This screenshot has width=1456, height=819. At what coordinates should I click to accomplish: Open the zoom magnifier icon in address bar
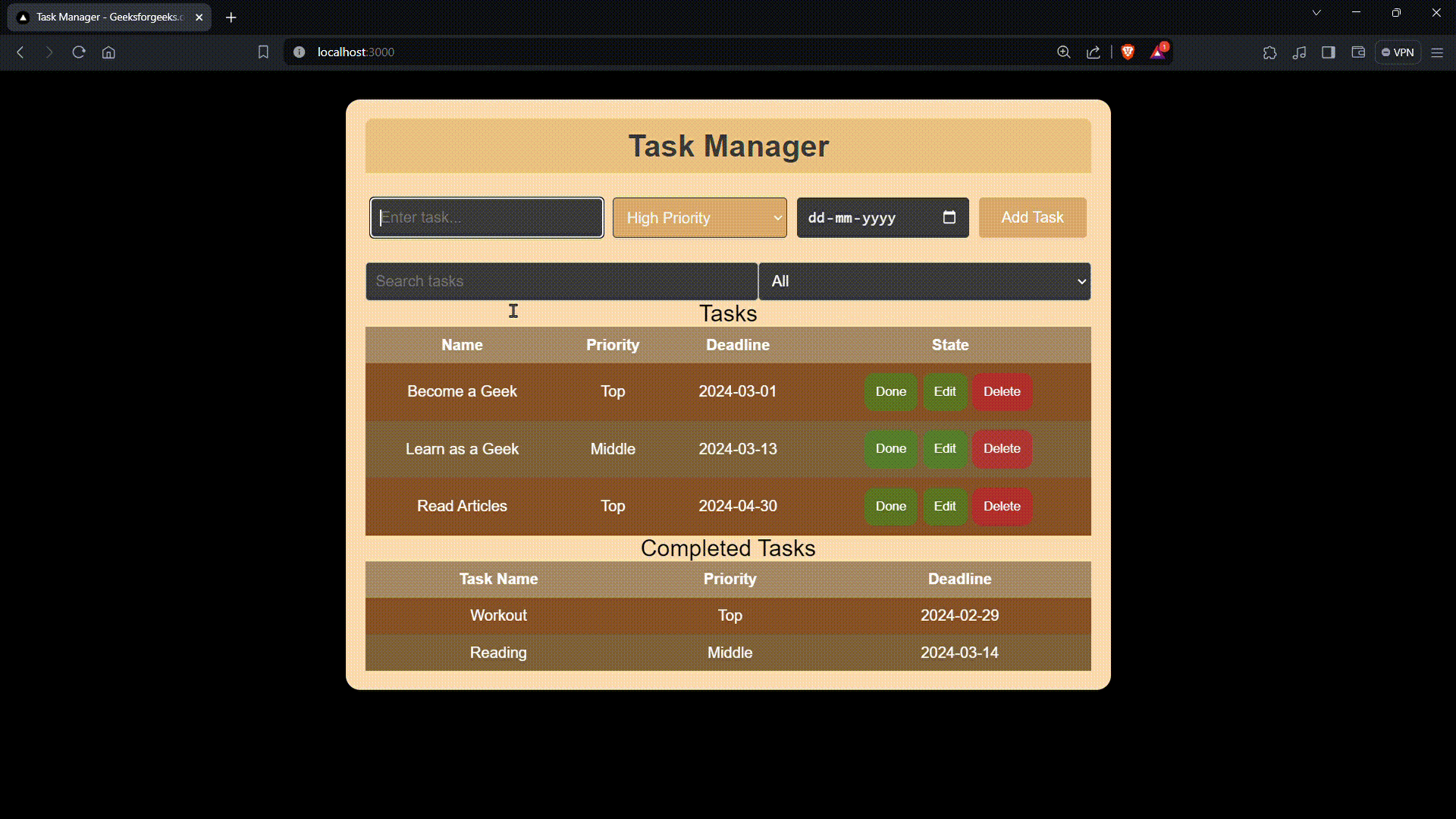point(1064,52)
